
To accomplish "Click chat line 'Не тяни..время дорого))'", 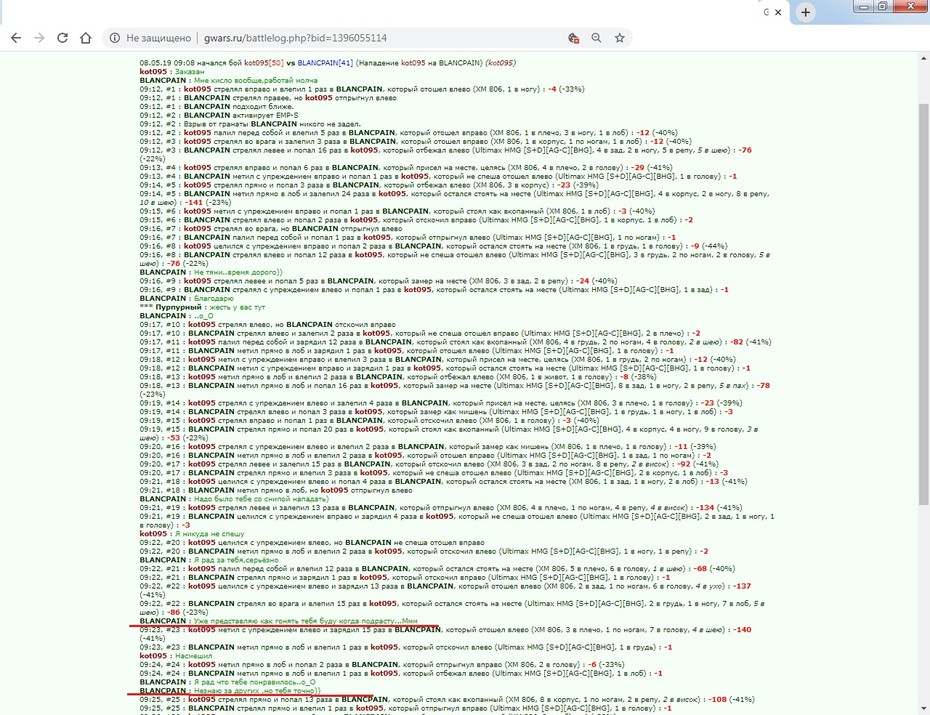I will [x=238, y=272].
